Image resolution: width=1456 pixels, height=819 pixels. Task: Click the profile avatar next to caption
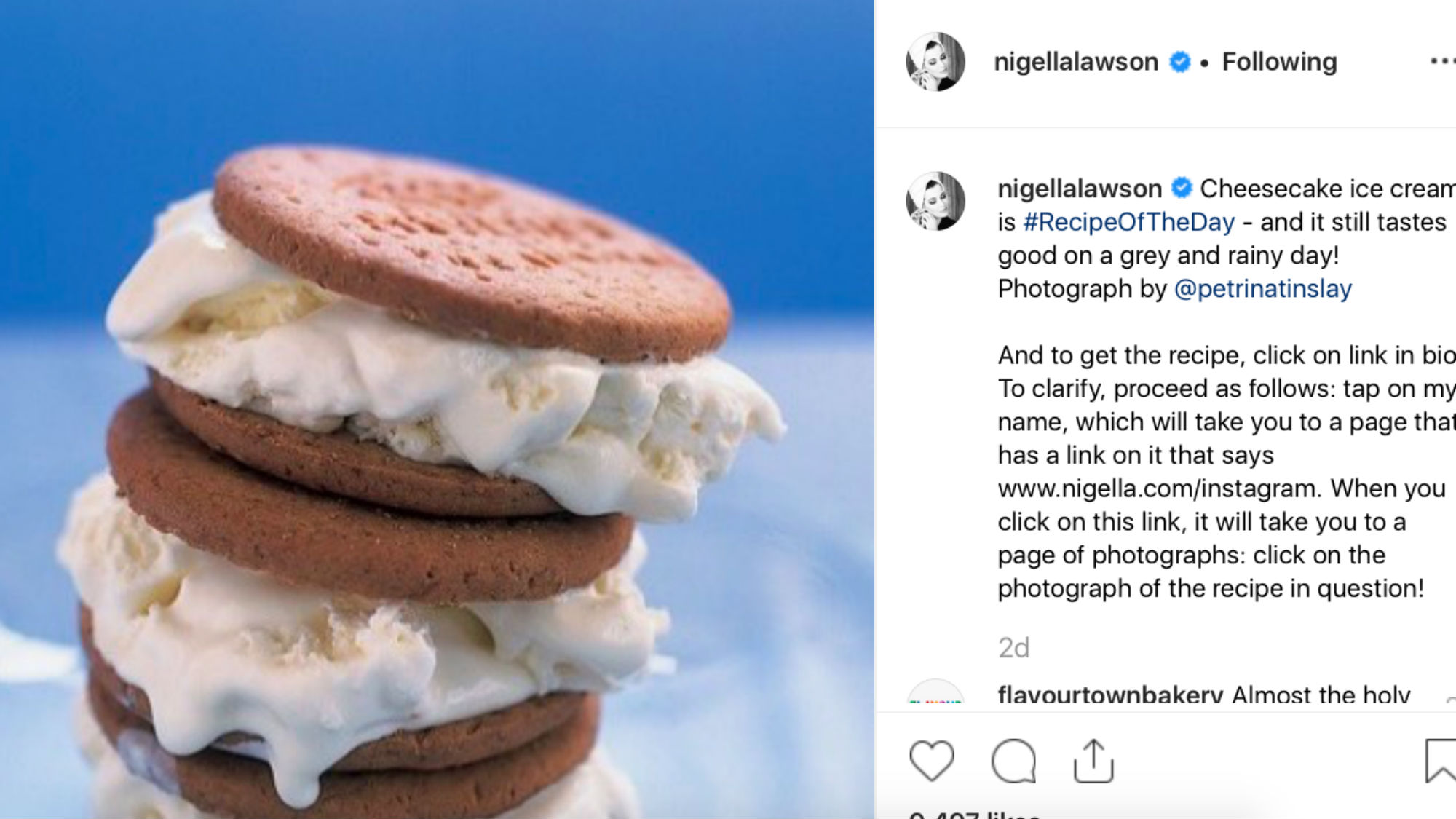(935, 201)
